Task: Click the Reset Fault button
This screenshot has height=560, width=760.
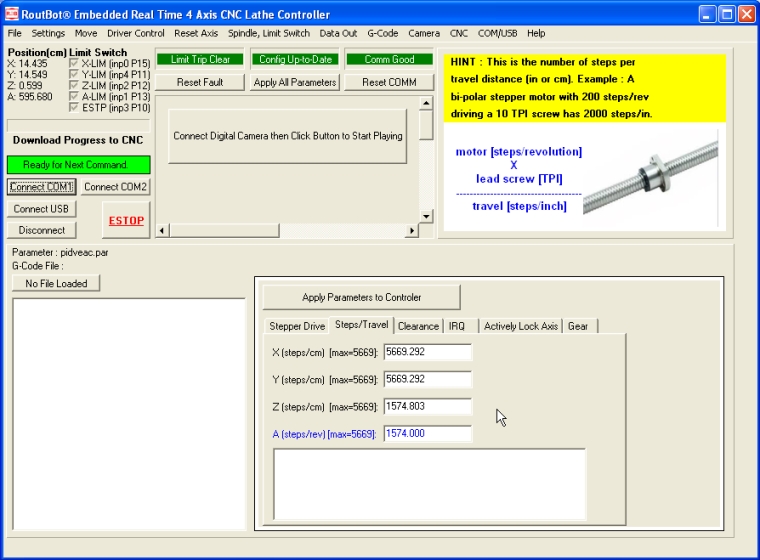Action: pyautogui.click(x=200, y=82)
